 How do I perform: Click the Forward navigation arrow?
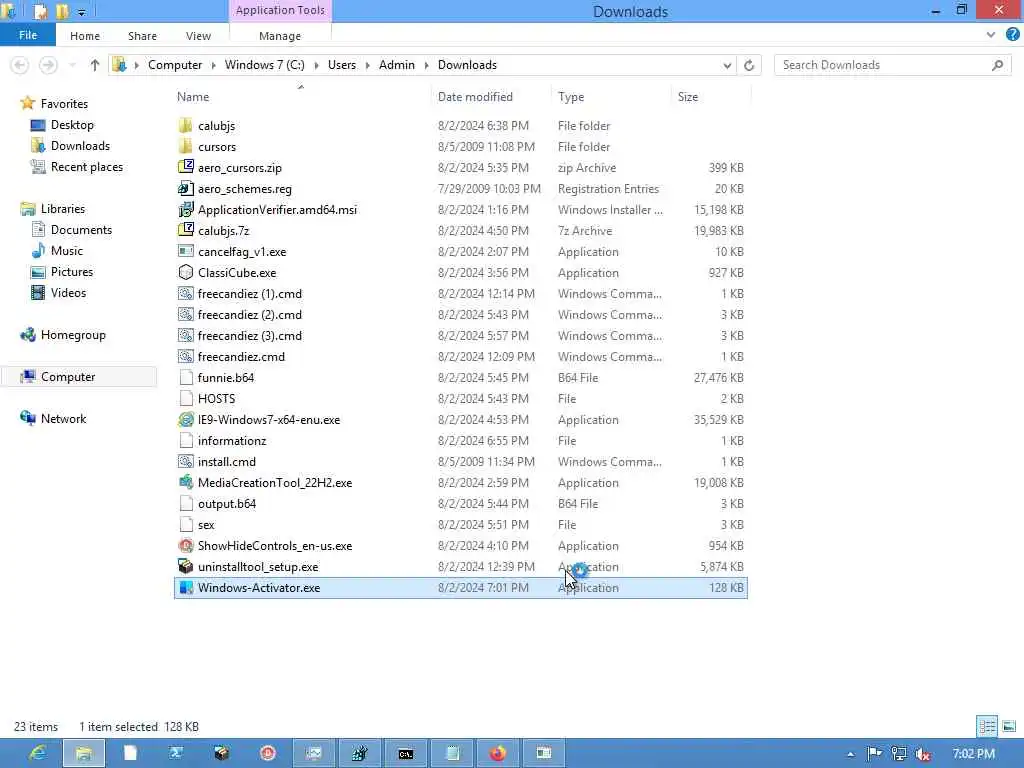(48, 65)
